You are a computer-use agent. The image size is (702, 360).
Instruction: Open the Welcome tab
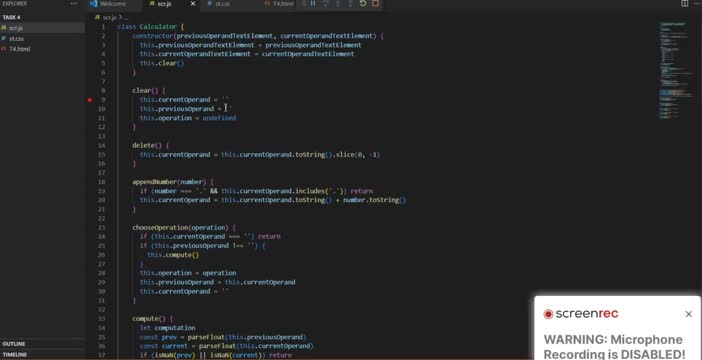113,4
